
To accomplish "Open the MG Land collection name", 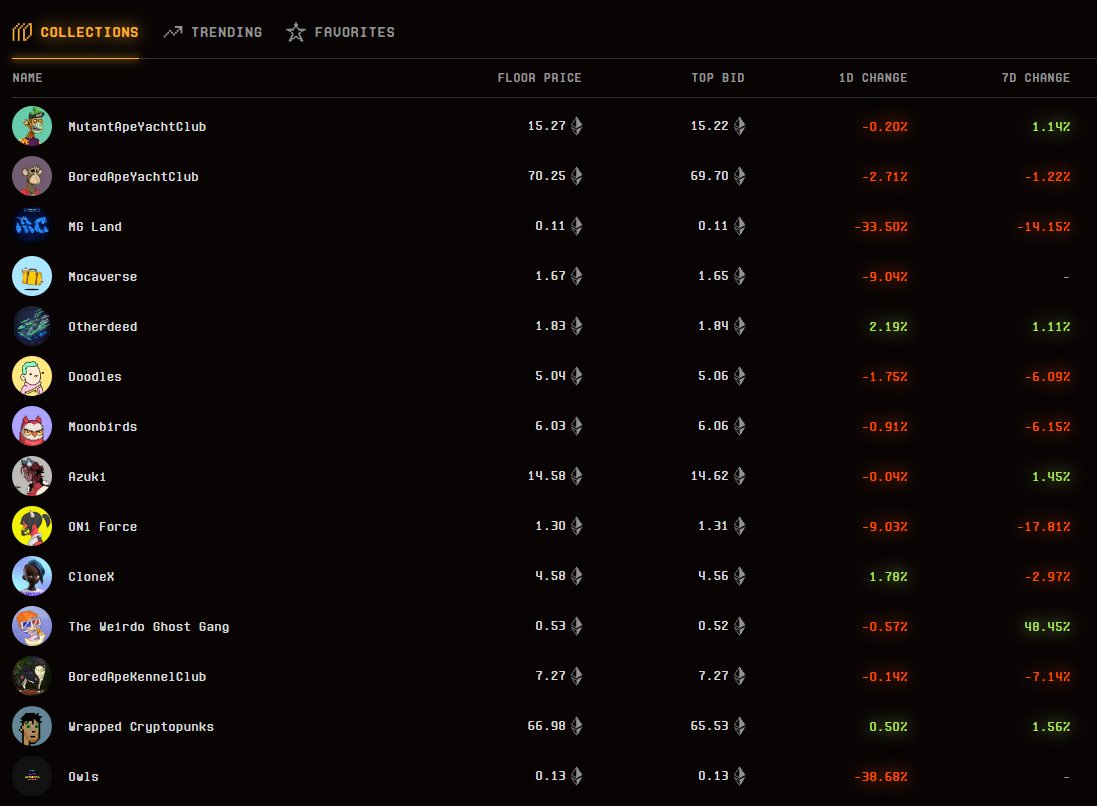I will click(x=94, y=227).
